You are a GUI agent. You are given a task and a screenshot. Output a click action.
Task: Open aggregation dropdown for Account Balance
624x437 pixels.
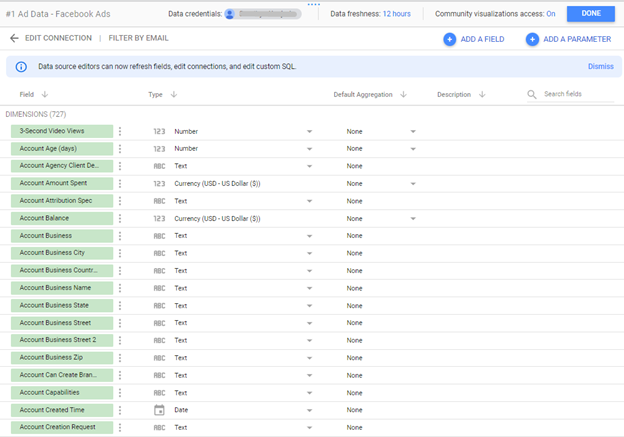(x=413, y=218)
